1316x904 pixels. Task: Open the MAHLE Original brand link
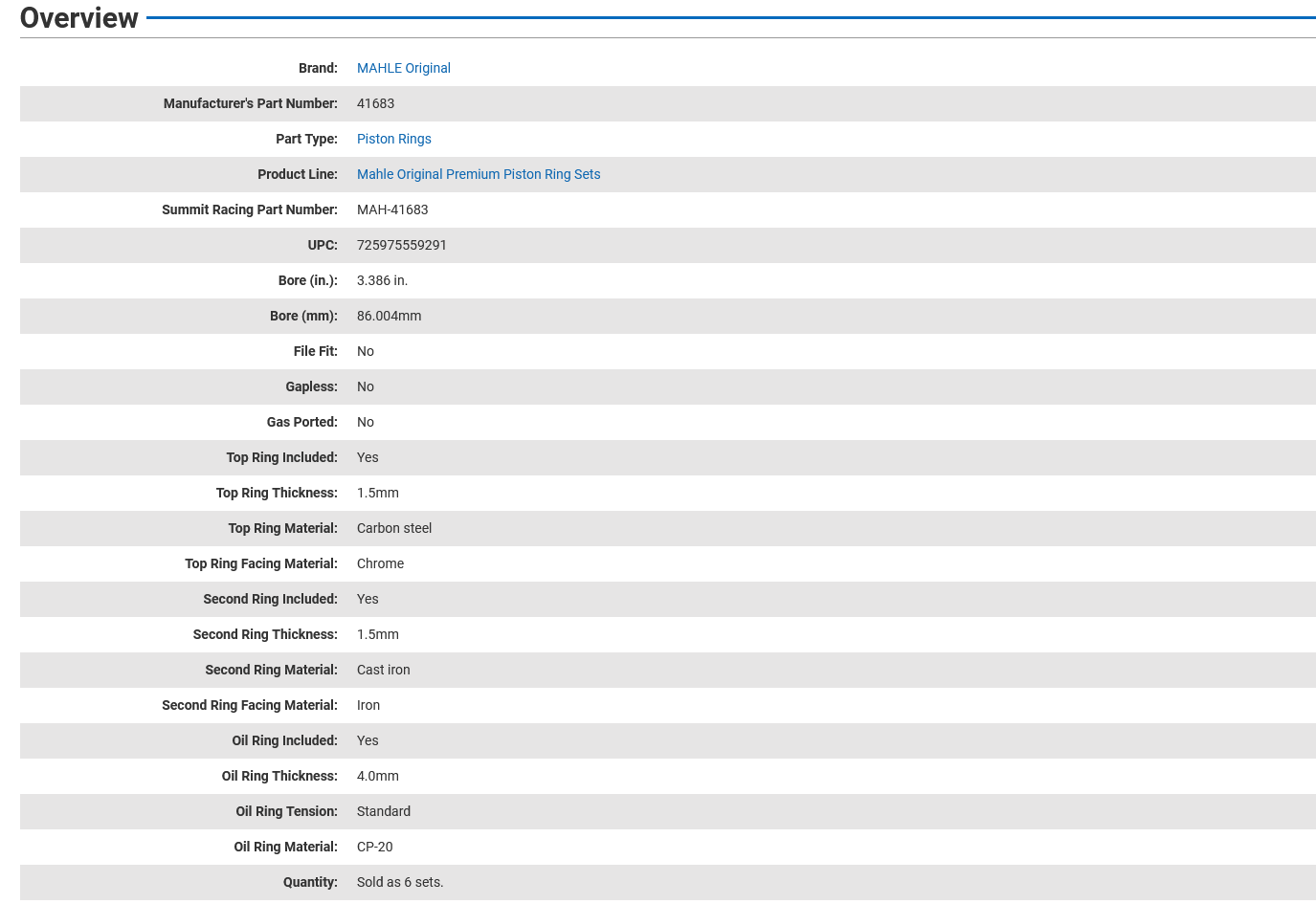tap(403, 68)
